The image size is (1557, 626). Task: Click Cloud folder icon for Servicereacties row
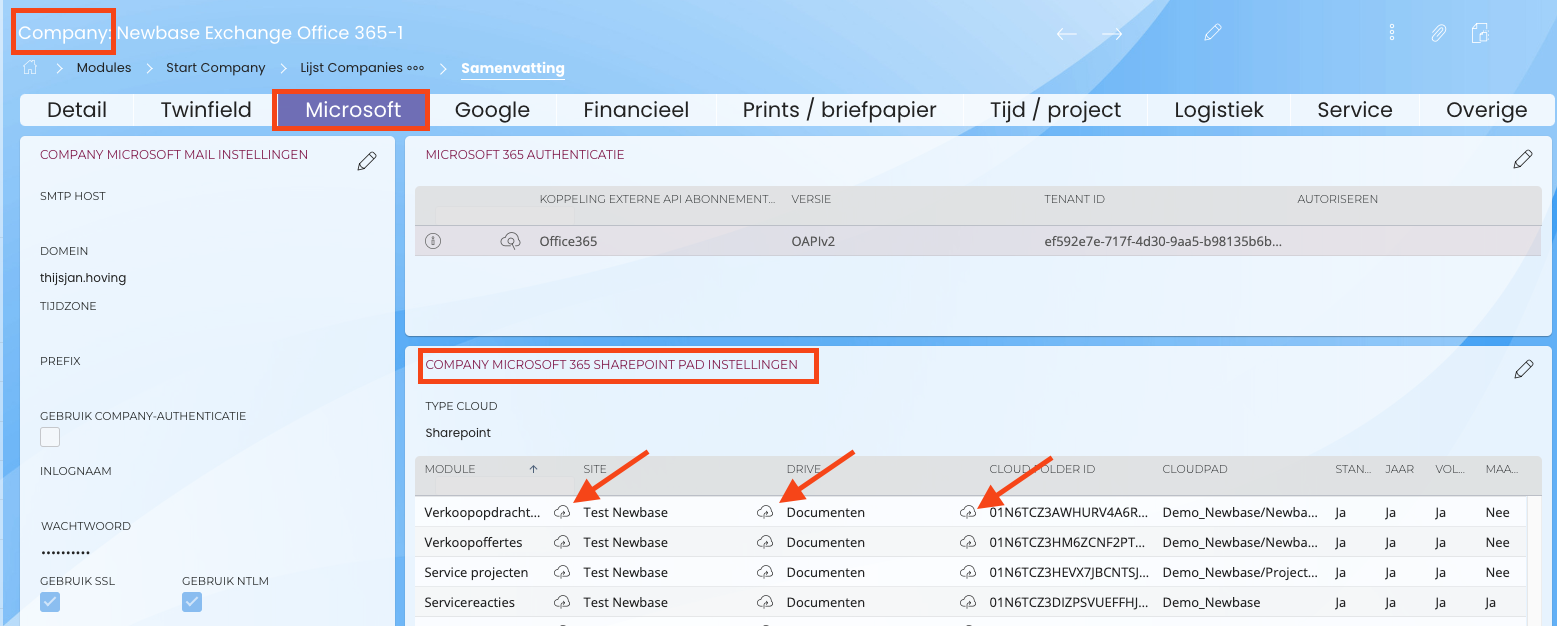[968, 602]
